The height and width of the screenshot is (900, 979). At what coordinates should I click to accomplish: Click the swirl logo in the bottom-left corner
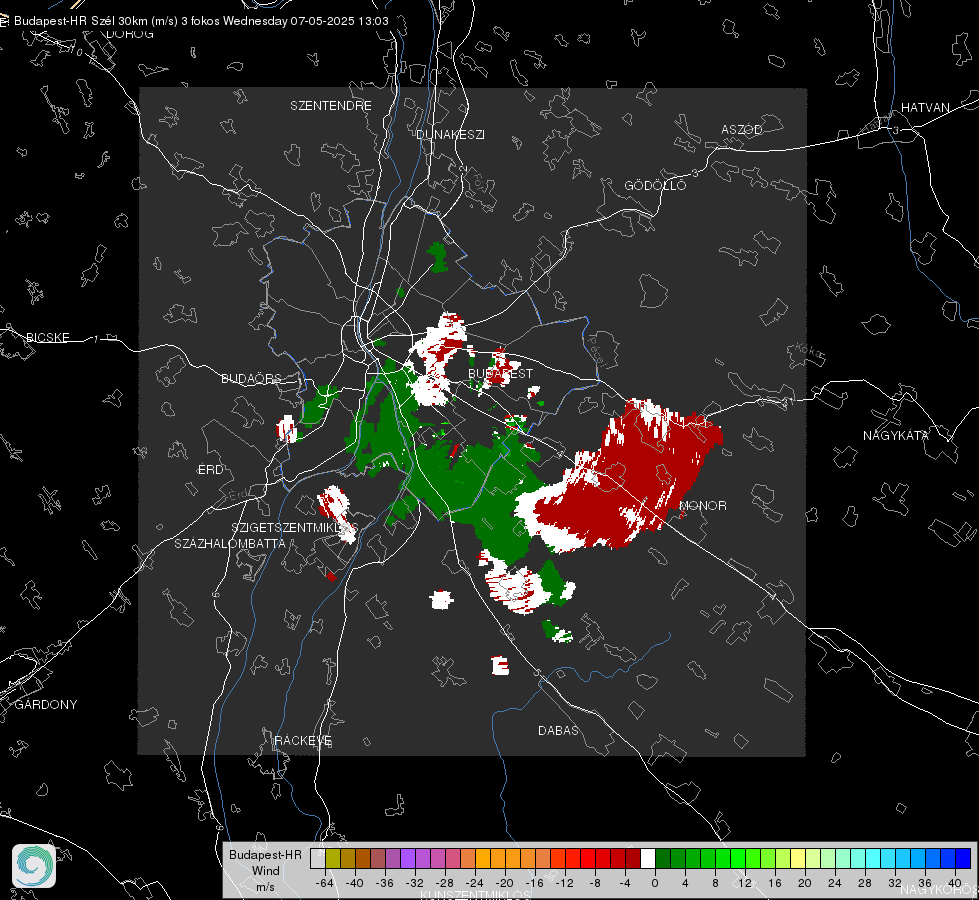(x=34, y=866)
